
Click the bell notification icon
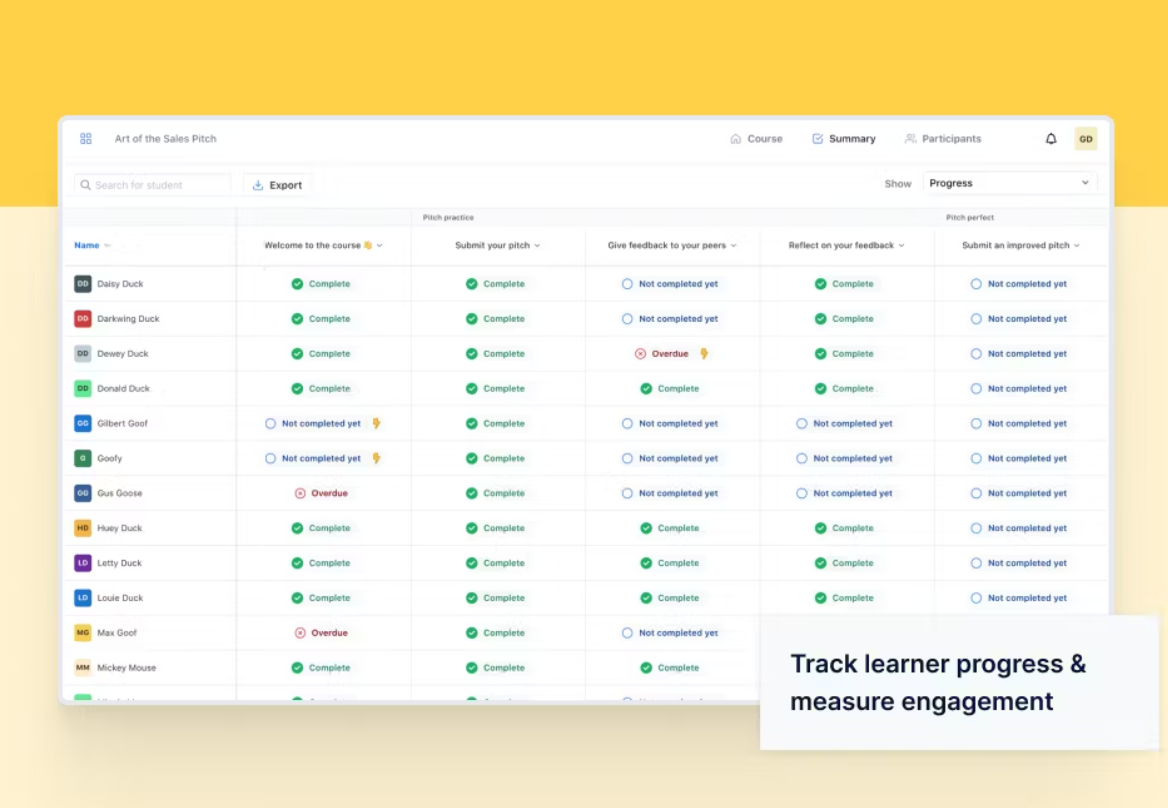point(1051,138)
